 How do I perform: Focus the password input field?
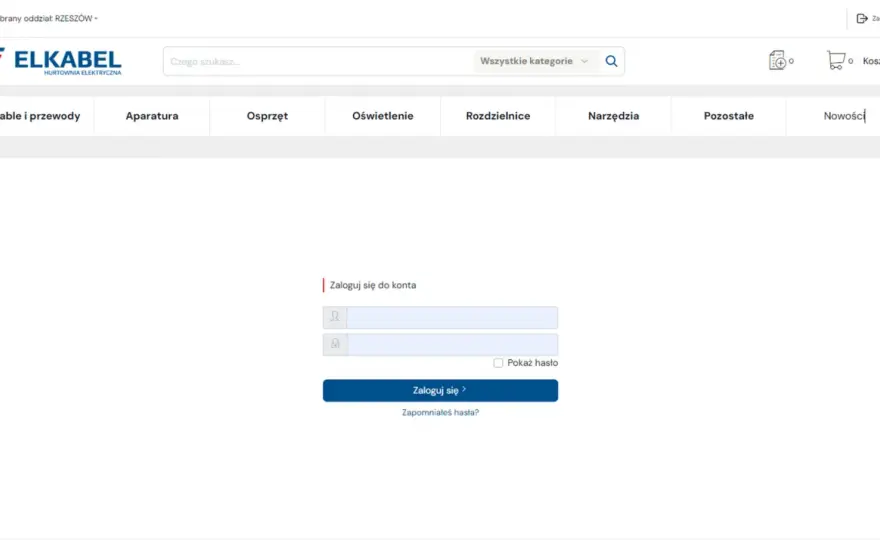coord(452,345)
